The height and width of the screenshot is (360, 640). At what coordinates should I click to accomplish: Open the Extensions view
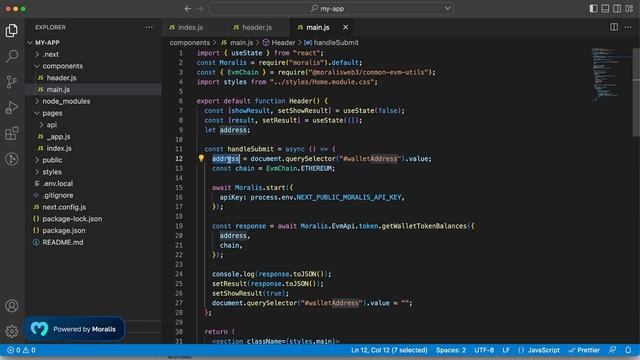pos(11,133)
